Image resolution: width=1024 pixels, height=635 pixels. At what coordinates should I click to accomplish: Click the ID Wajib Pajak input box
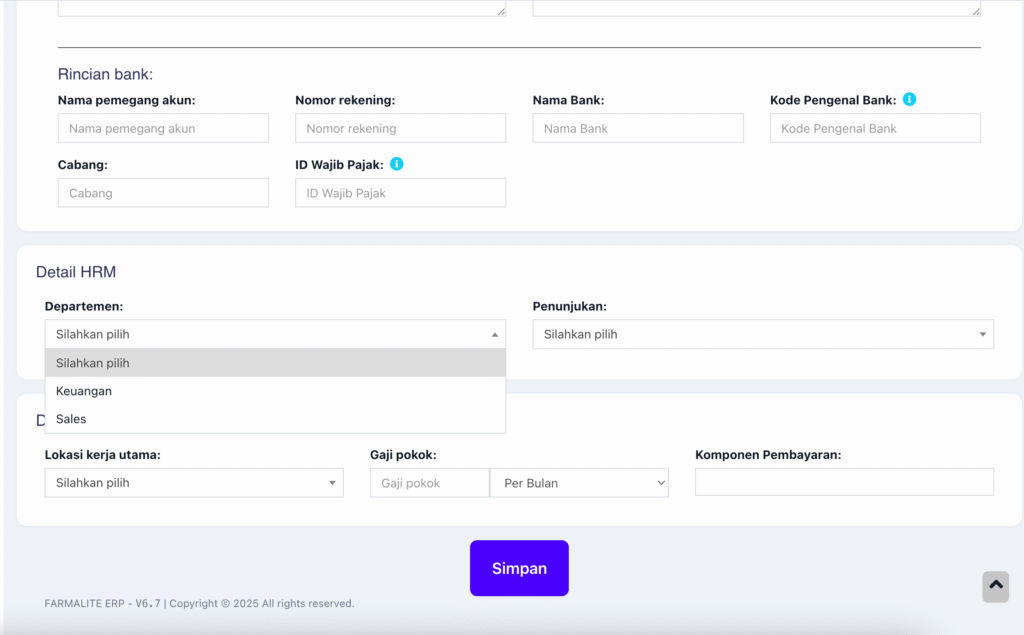tap(400, 193)
